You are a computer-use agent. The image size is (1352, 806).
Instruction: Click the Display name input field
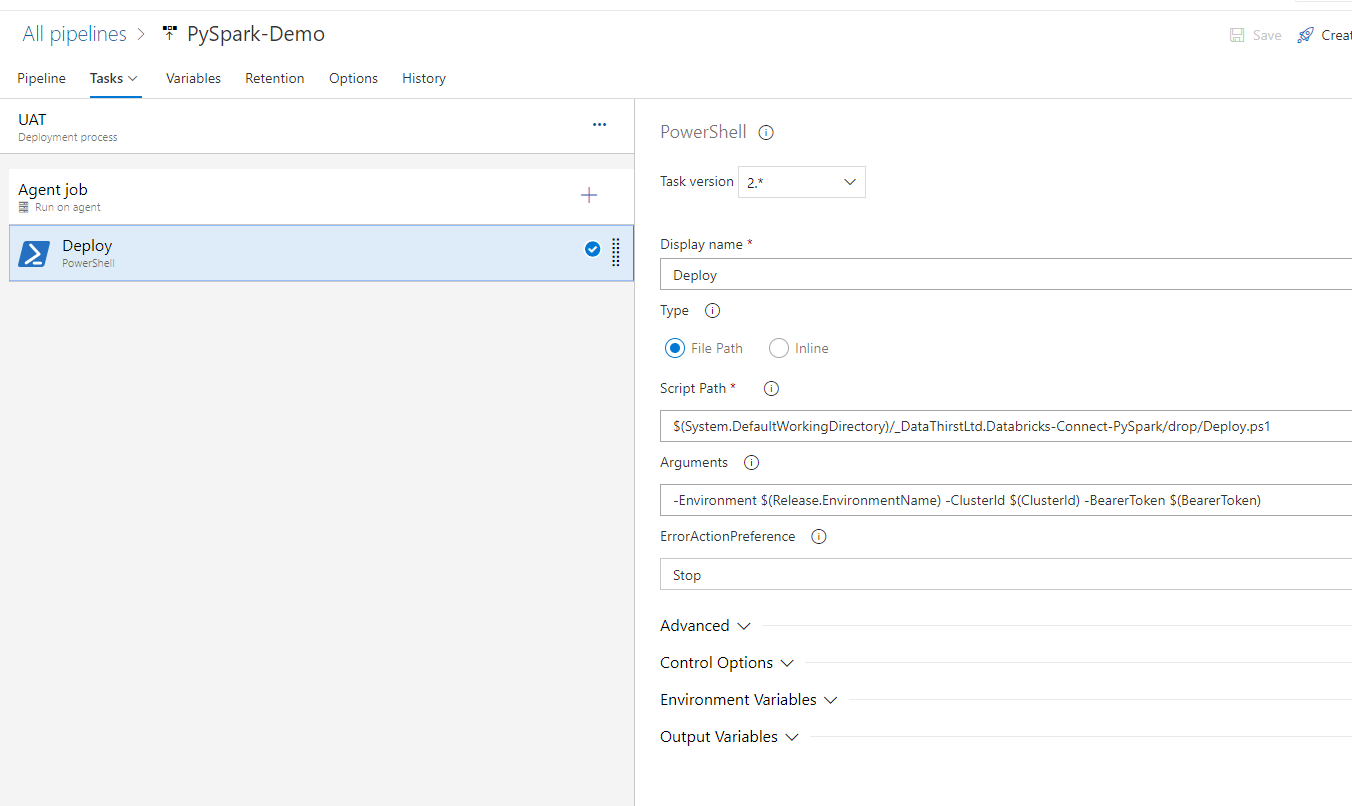tap(1006, 275)
